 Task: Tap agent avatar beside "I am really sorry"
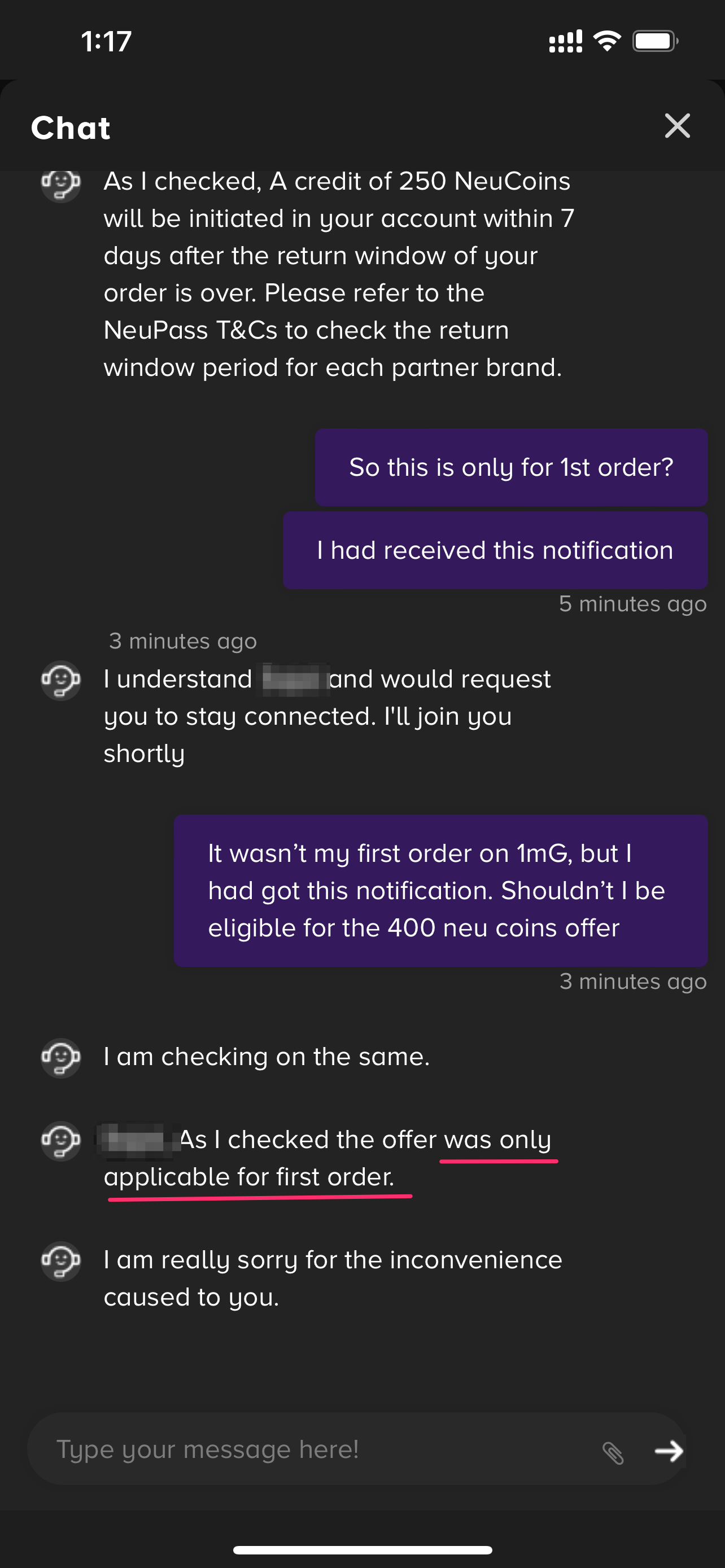point(60,1260)
